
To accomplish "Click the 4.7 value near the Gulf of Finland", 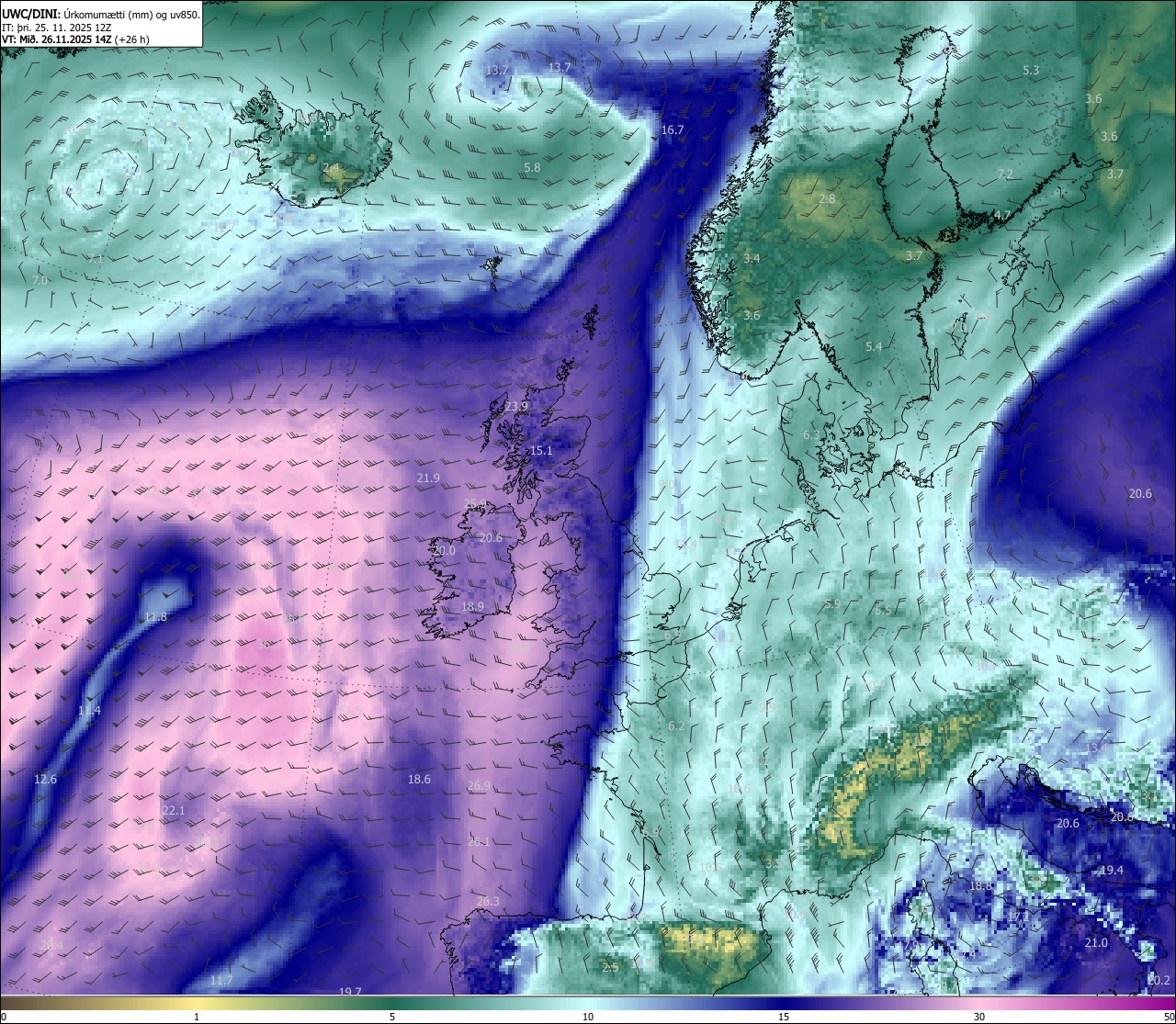I will click(x=1002, y=216).
